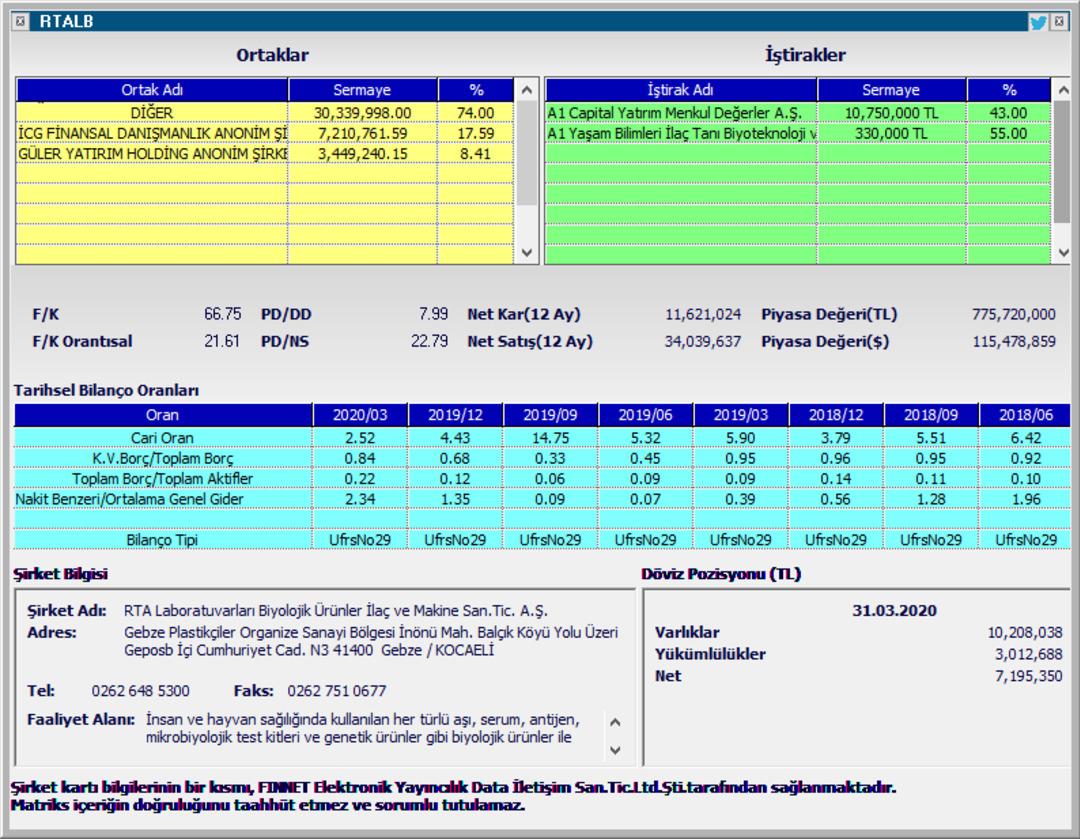
Task: Select Toplam Borç/Toplam Aktifler row label
Action: pyautogui.click(x=163, y=479)
